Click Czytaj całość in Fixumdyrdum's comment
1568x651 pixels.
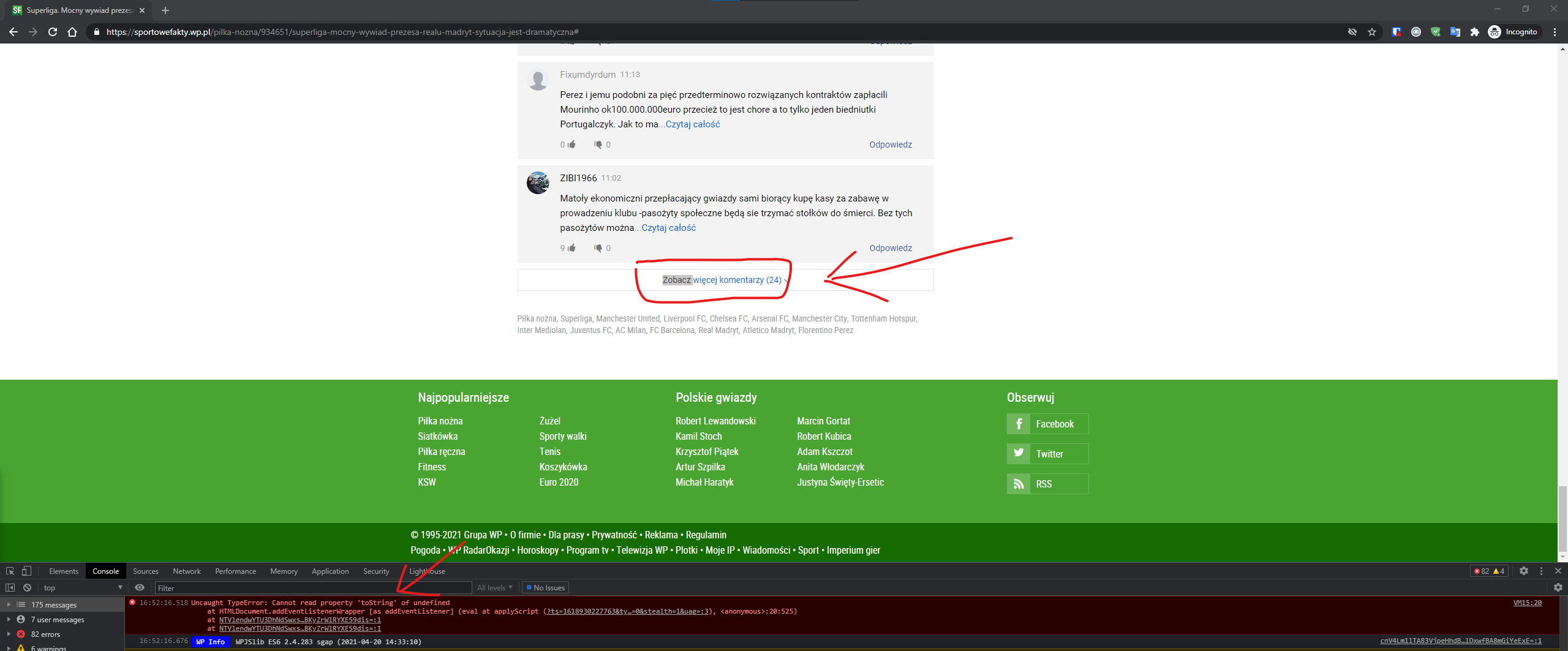pos(693,124)
